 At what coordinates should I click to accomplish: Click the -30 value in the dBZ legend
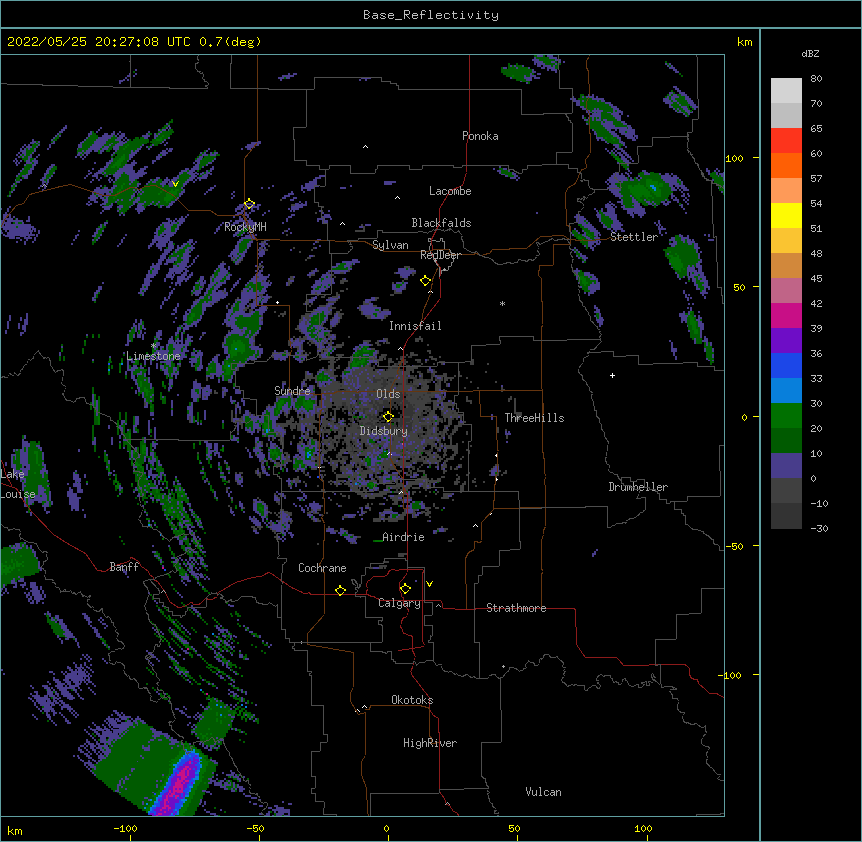[819, 528]
